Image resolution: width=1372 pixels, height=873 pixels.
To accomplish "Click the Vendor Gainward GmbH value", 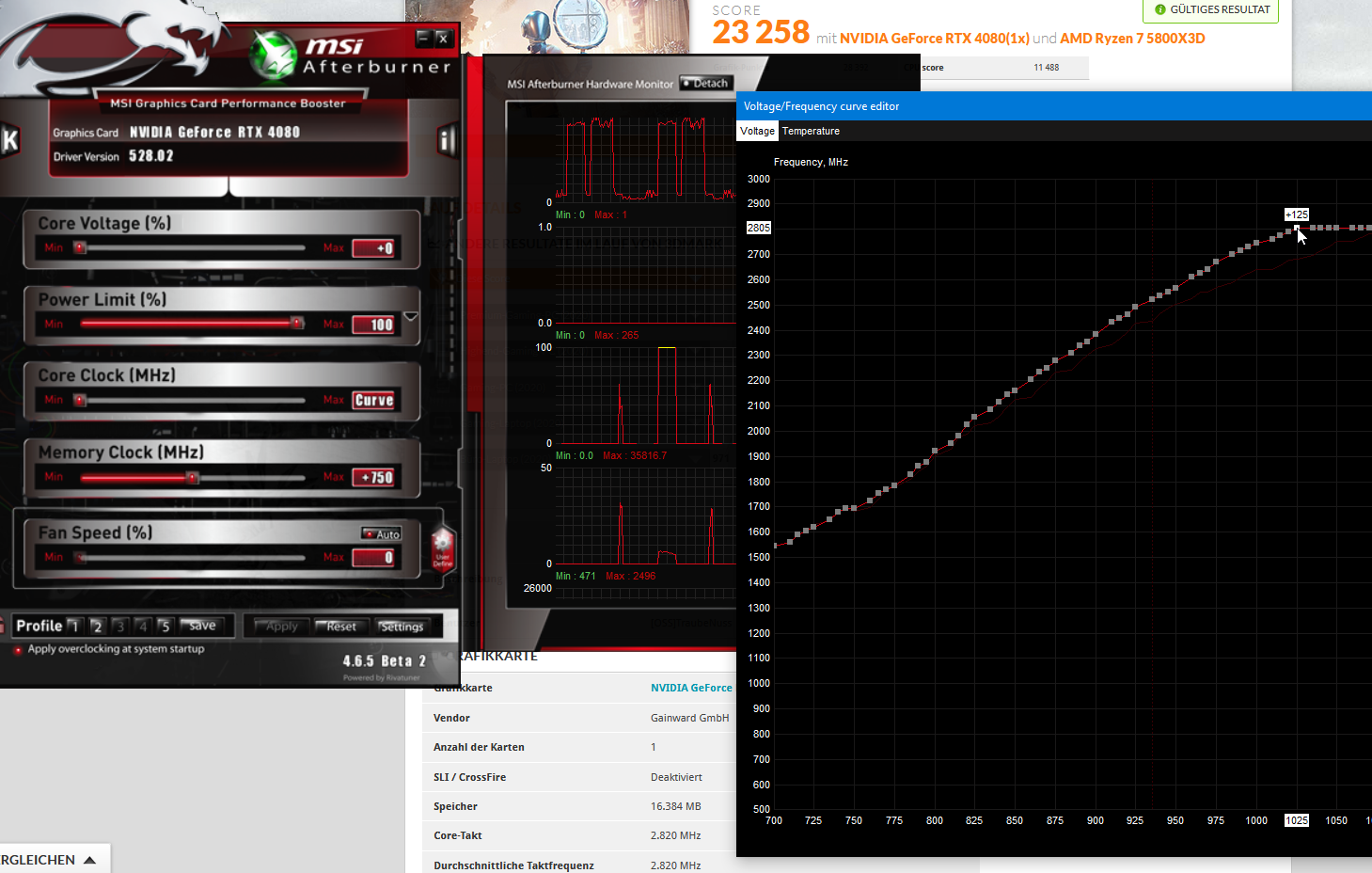I will tap(689, 718).
